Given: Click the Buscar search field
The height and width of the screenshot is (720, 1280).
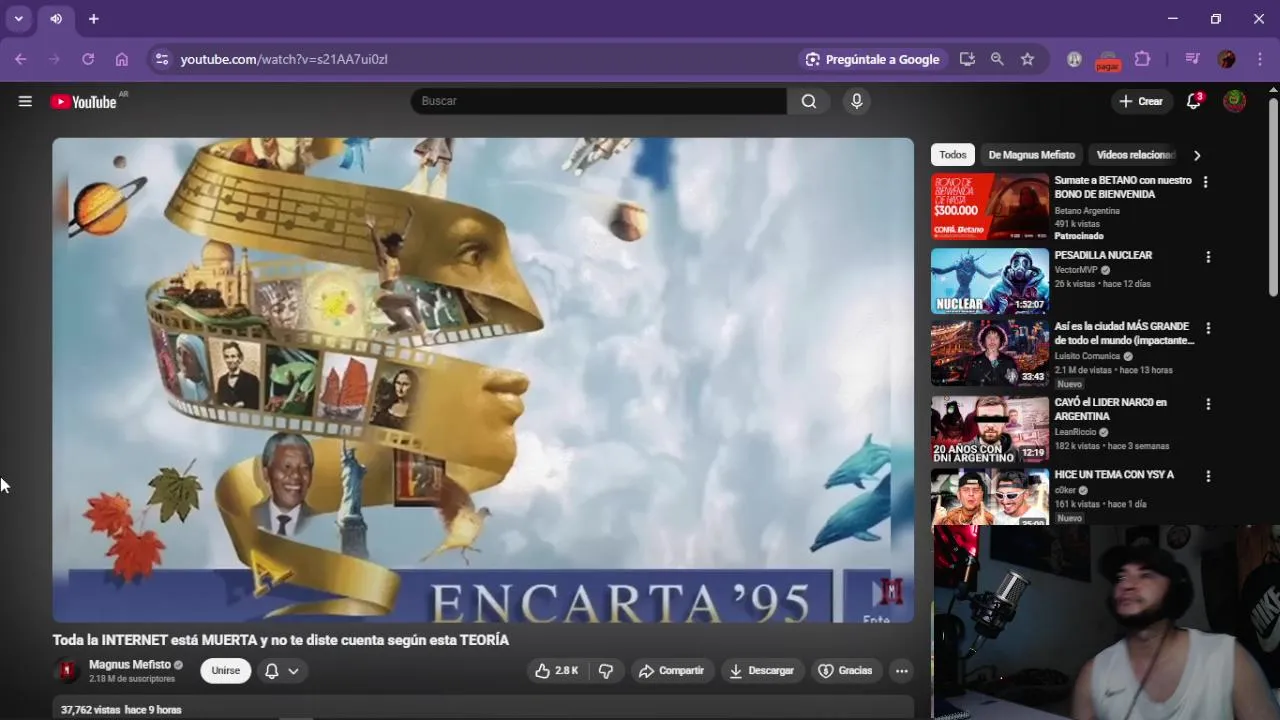Looking at the screenshot, I should [x=598, y=101].
